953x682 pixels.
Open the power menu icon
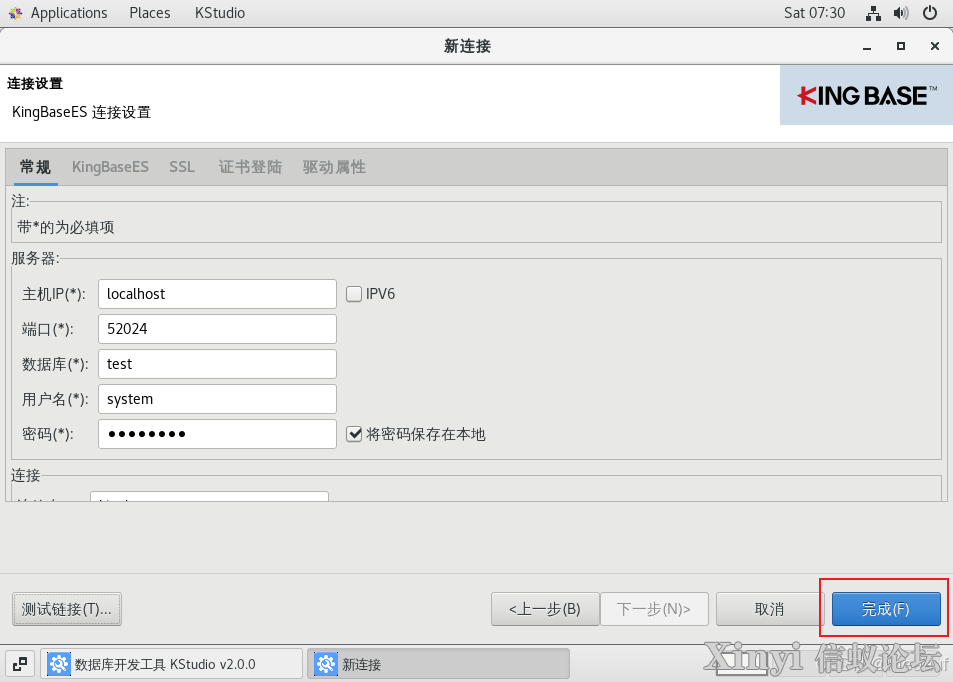coord(930,13)
